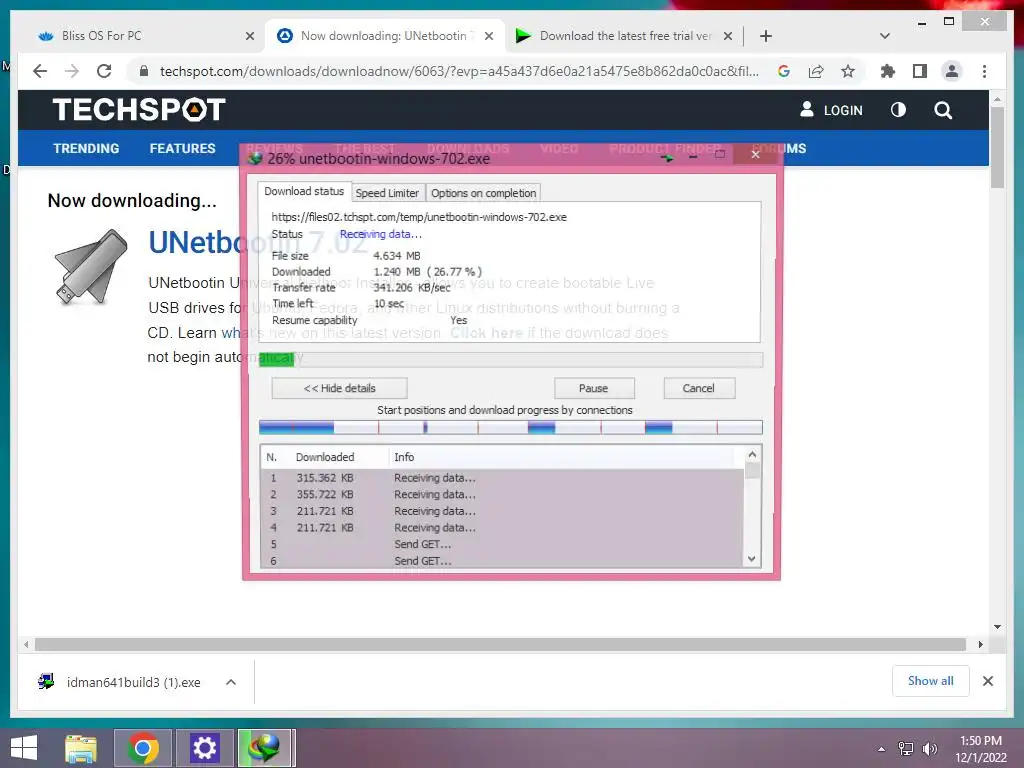Viewport: 1024px width, 768px height.
Task: Click the browser forward arrow
Action: 72,71
